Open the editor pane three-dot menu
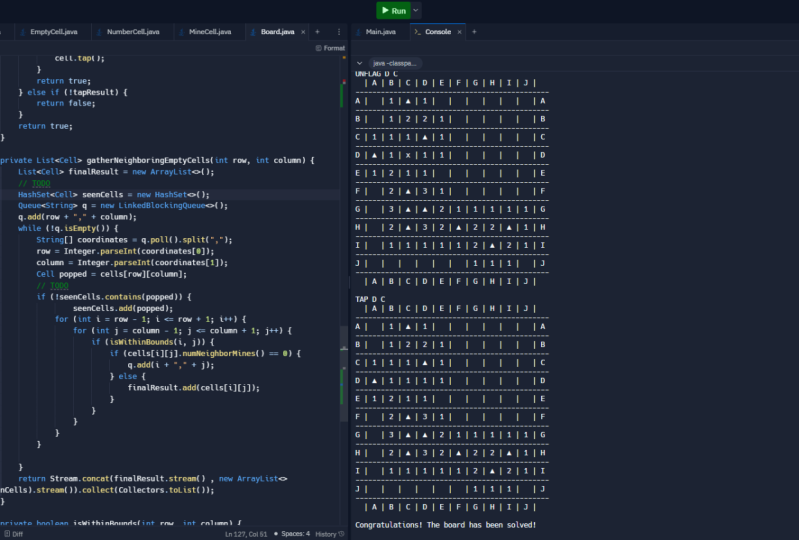Viewport: 799px width, 540px height. coord(339,32)
